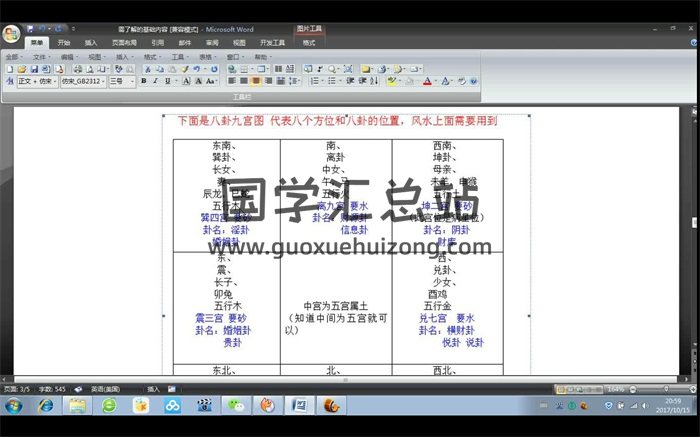
Task: Click the Help question mark icon
Action: tap(474, 81)
